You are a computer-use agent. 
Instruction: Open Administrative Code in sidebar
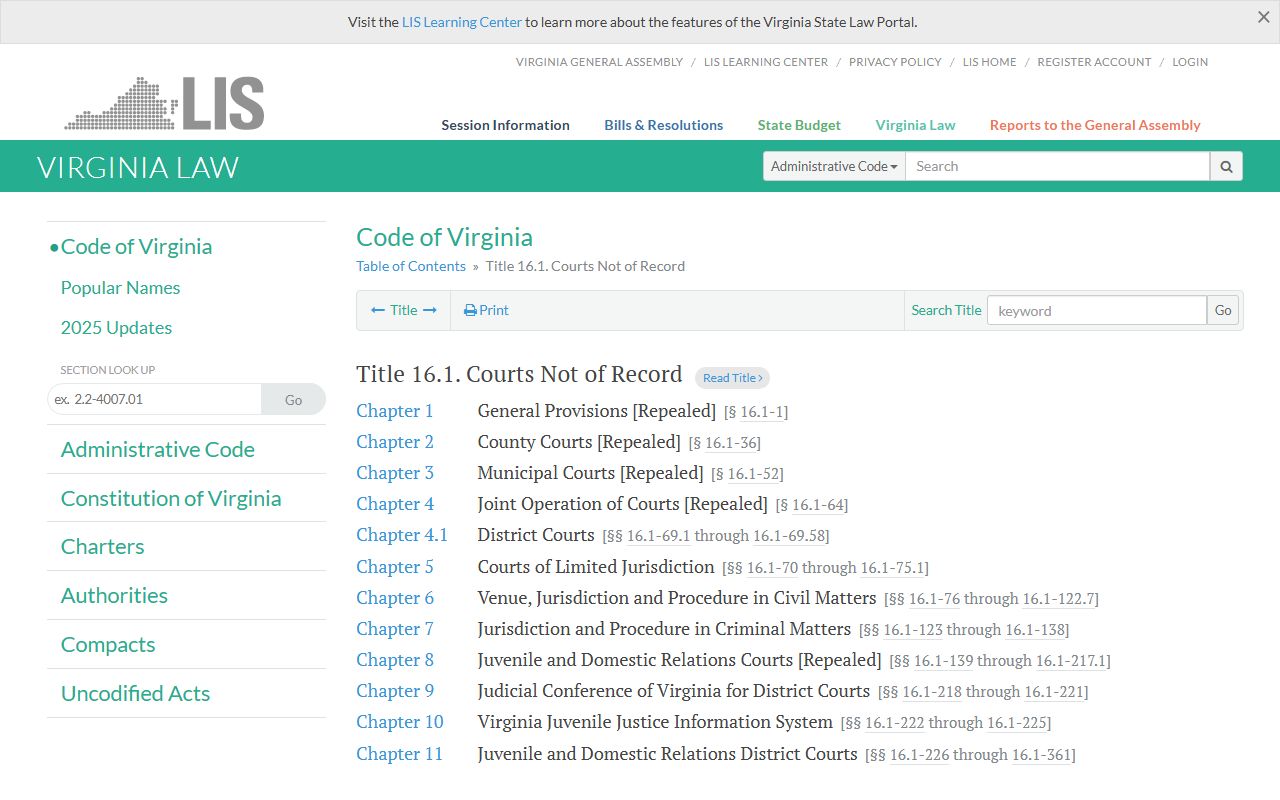[157, 450]
